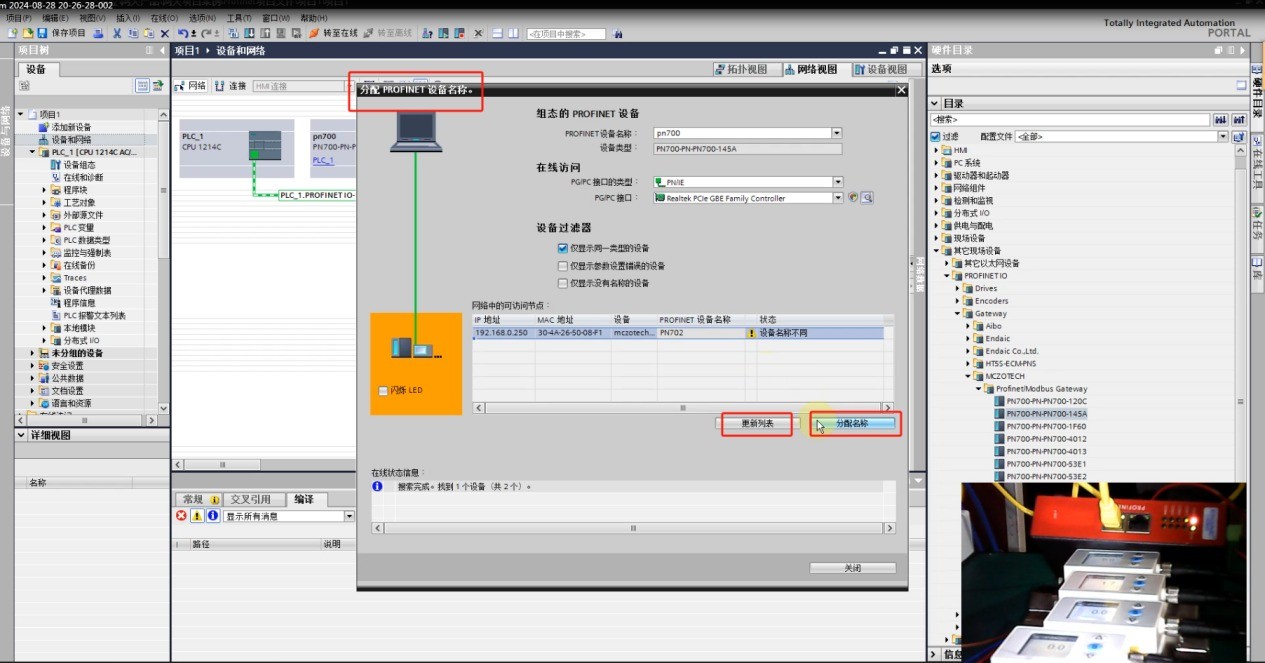
Task: Click the New project icon in the toolbar
Action: coord(12,33)
